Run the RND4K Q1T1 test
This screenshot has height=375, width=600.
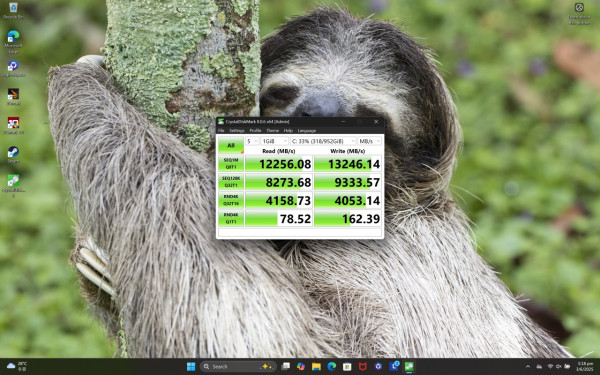231,218
